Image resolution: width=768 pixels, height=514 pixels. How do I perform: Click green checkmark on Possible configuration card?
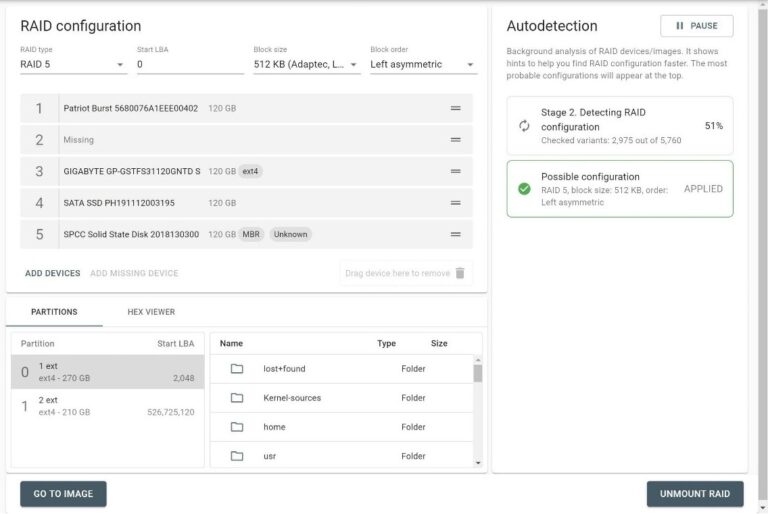coord(524,188)
